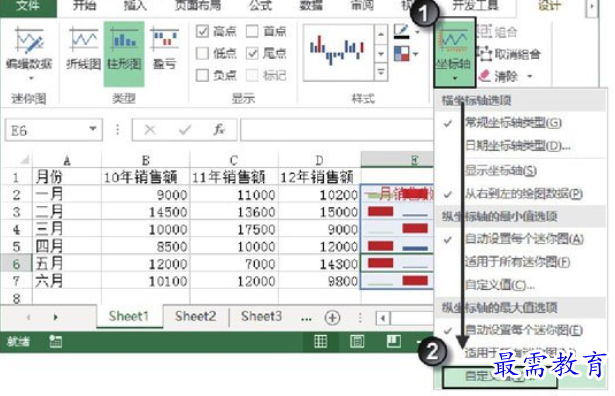Toggle the 高点 checkbox

click(202, 31)
